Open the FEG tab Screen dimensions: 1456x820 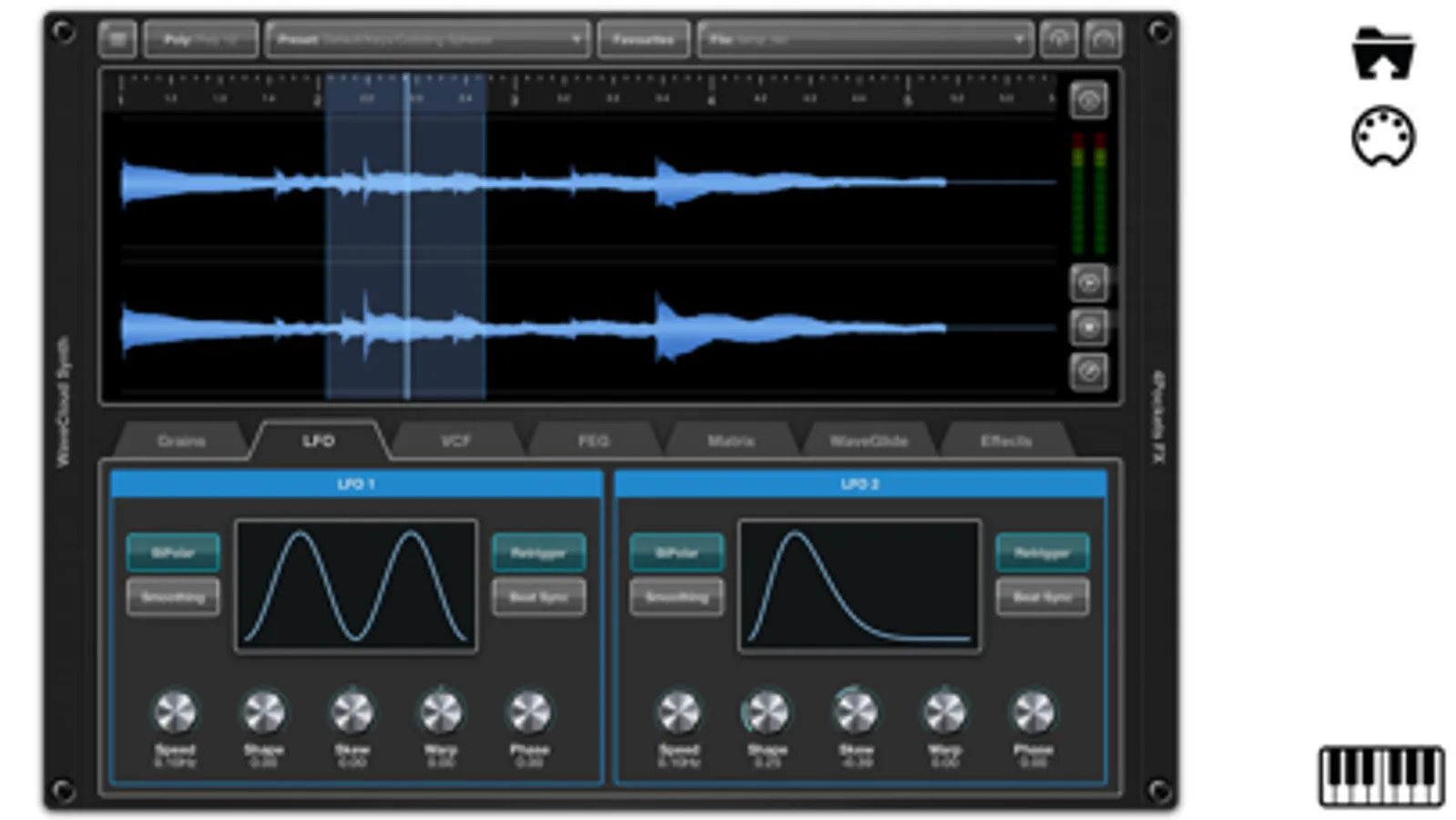[x=594, y=441]
